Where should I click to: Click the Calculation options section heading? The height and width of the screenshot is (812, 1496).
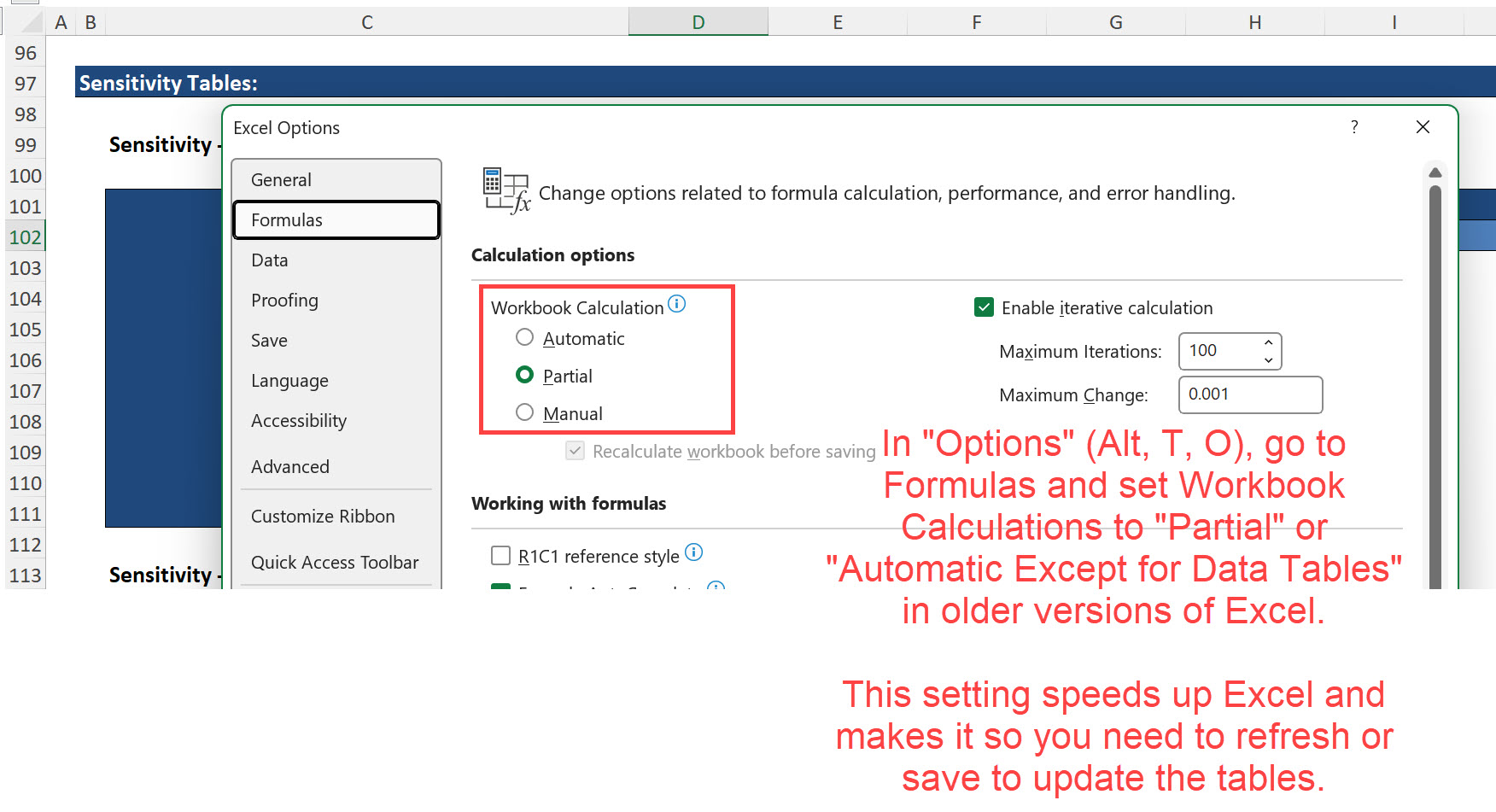coord(552,255)
